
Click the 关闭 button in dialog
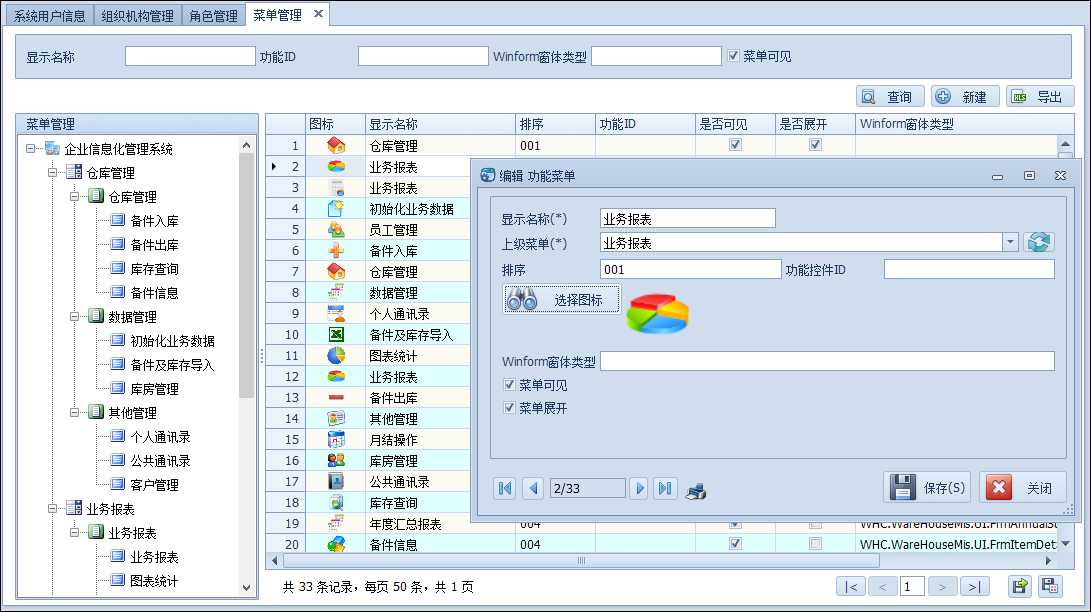pyautogui.click(x=1021, y=488)
